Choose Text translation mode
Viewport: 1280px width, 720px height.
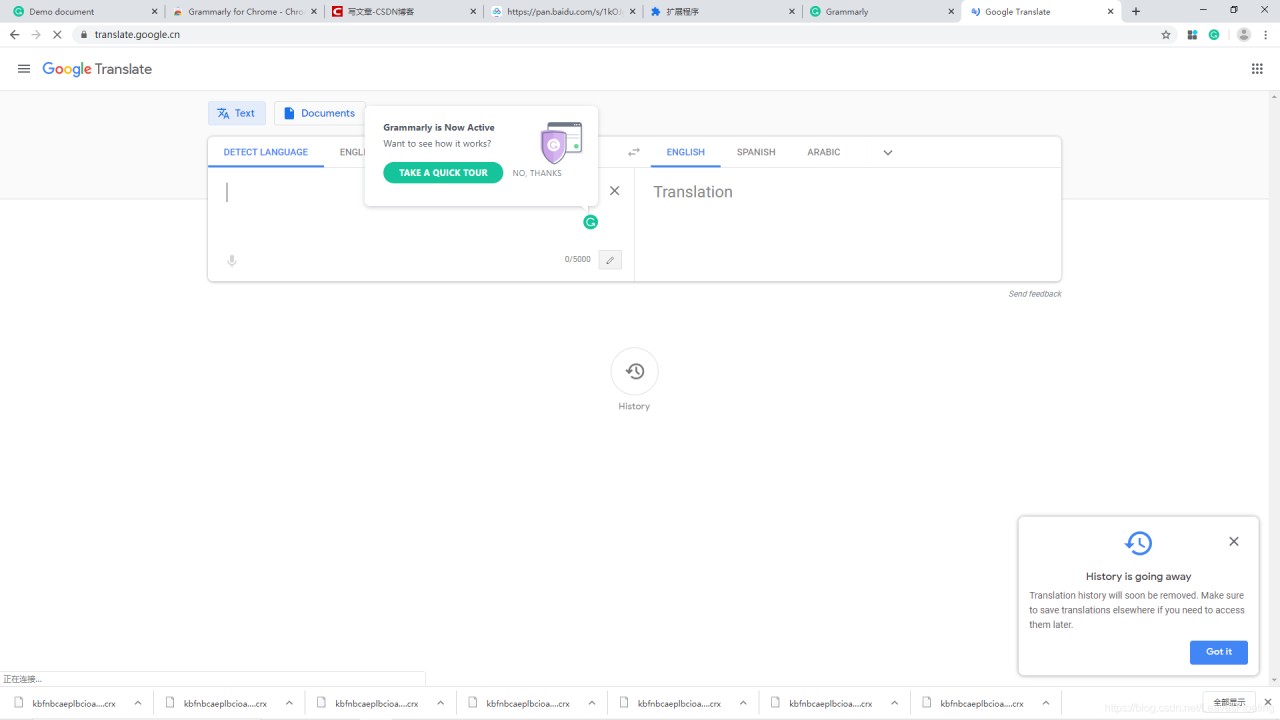[x=237, y=113]
